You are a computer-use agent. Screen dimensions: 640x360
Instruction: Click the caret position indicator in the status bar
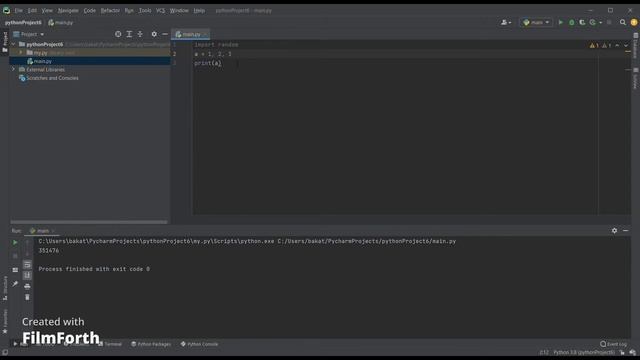point(544,352)
